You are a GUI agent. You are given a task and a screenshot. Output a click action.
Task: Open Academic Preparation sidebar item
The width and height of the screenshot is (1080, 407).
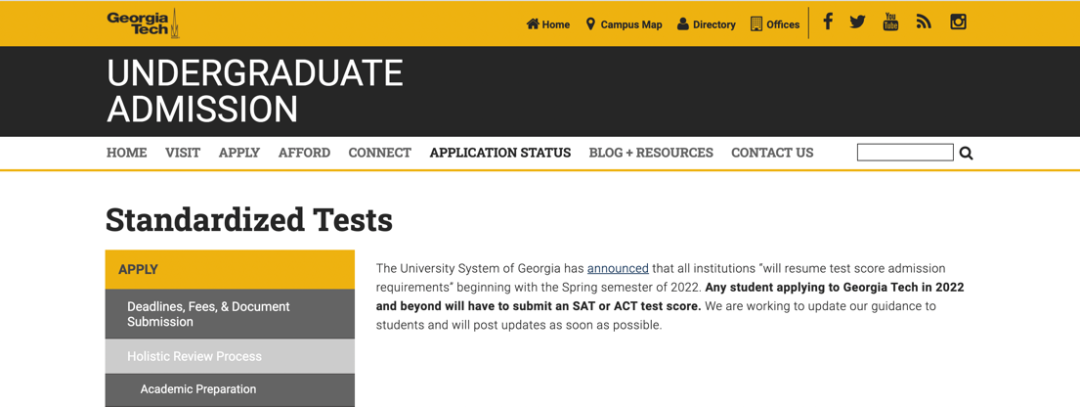click(x=198, y=389)
